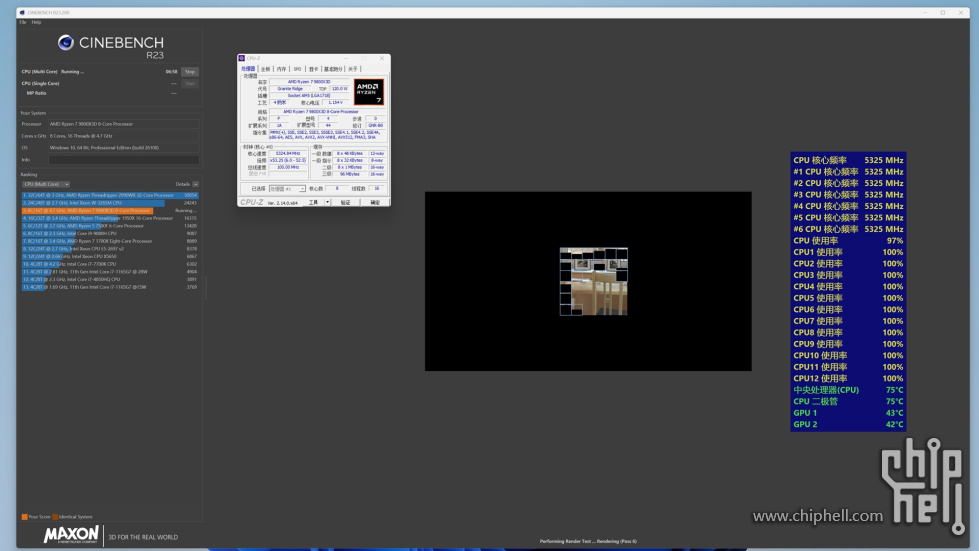Click the 'CPU12 使用率 100%' overlay row
Screen dimensions: 979x551
pyautogui.click(x=848, y=379)
